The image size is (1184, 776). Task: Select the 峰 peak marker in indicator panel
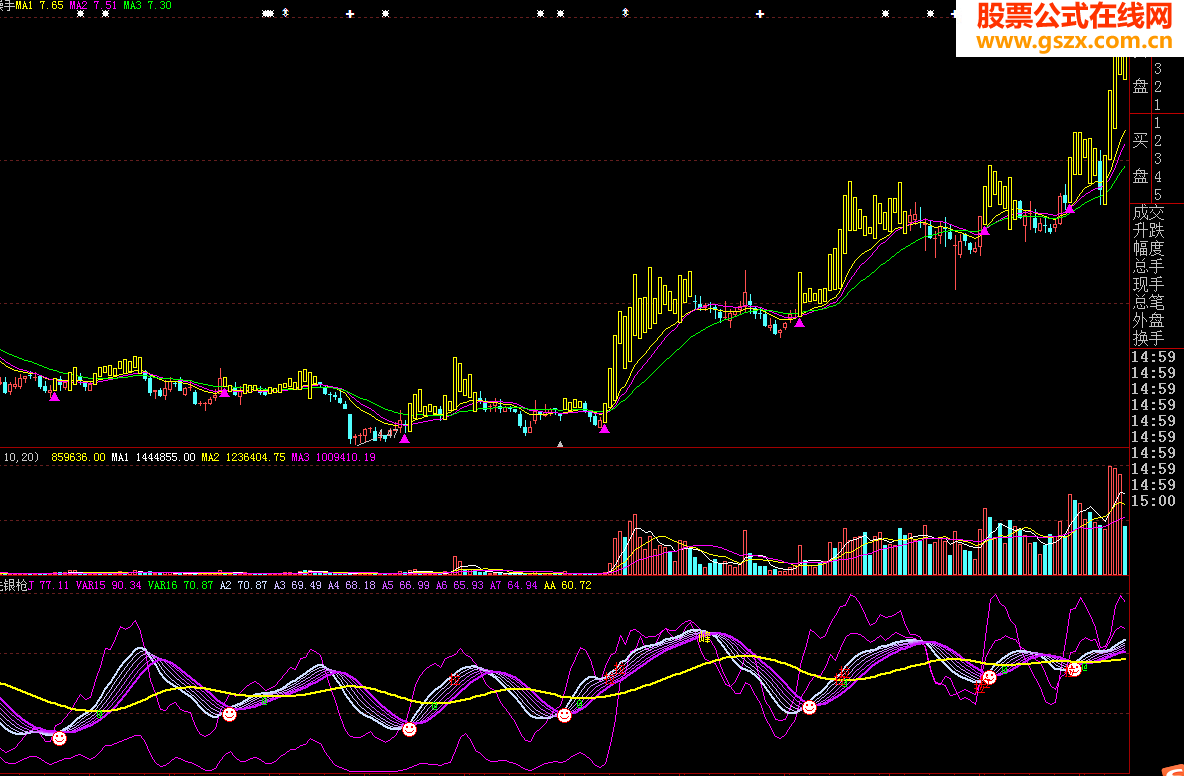click(x=704, y=637)
